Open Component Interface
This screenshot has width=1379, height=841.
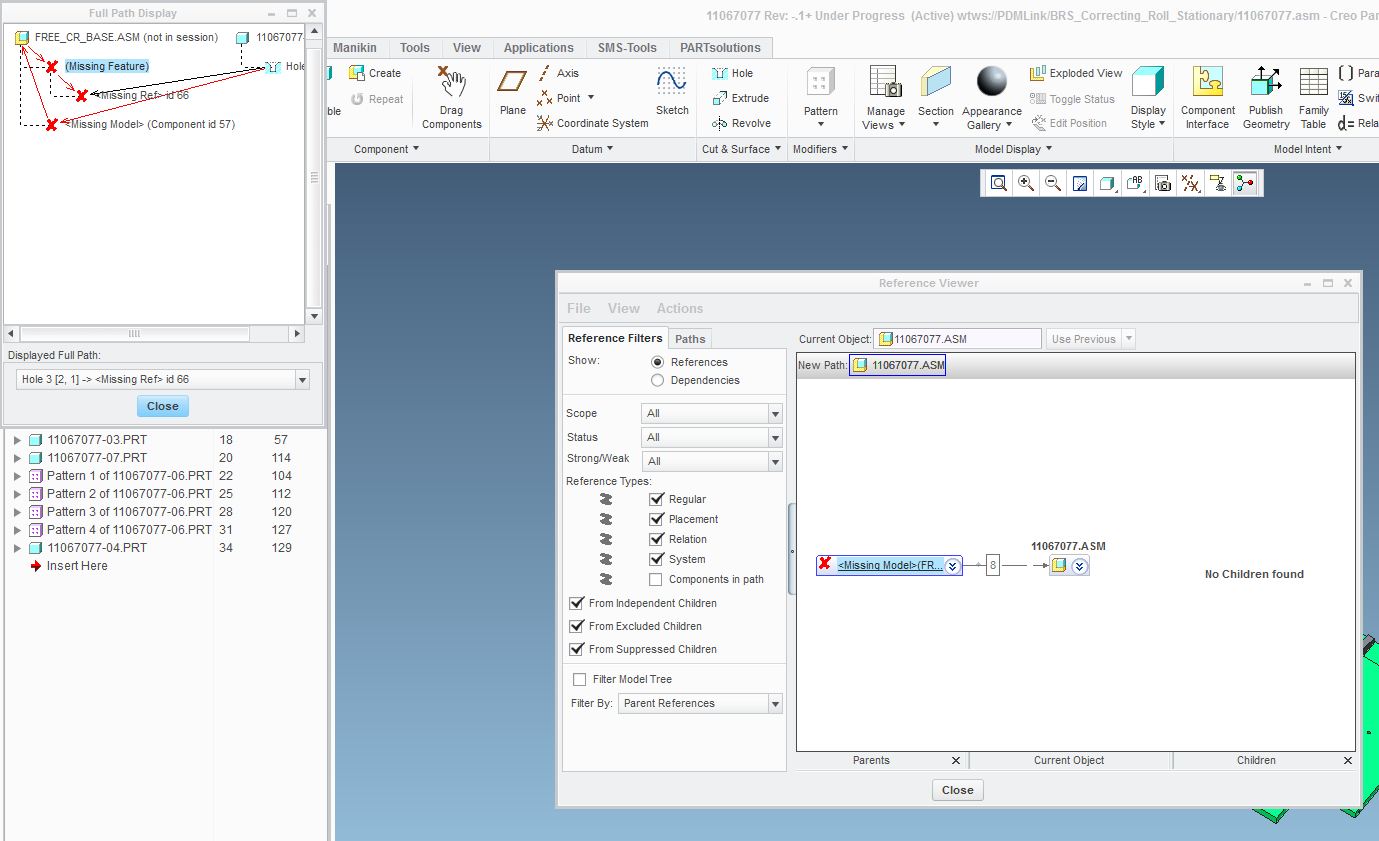1208,98
